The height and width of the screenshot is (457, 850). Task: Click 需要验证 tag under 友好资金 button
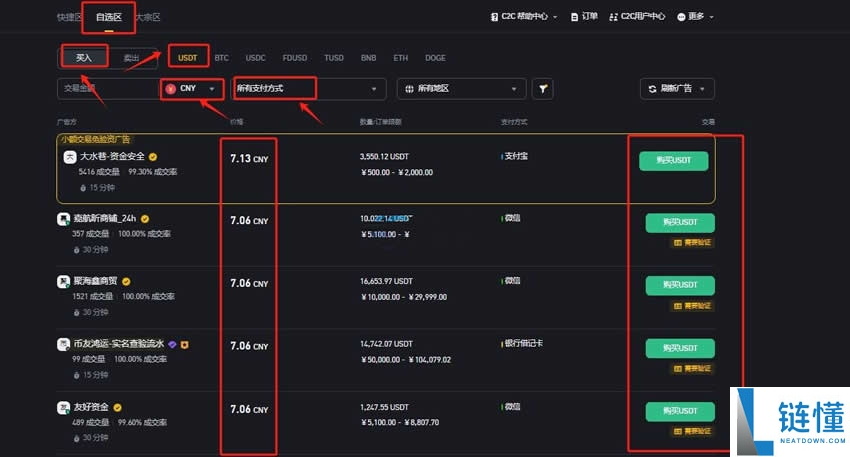[x=692, y=432]
